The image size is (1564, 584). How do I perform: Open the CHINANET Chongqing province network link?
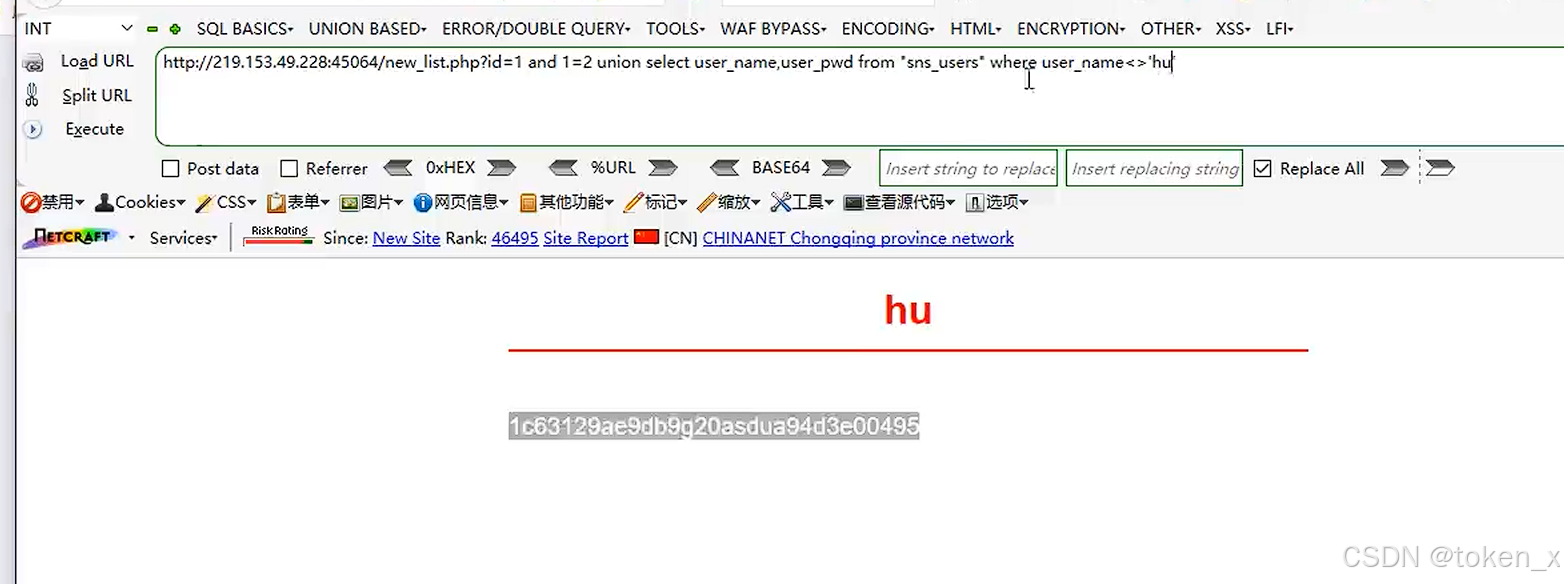tap(858, 238)
